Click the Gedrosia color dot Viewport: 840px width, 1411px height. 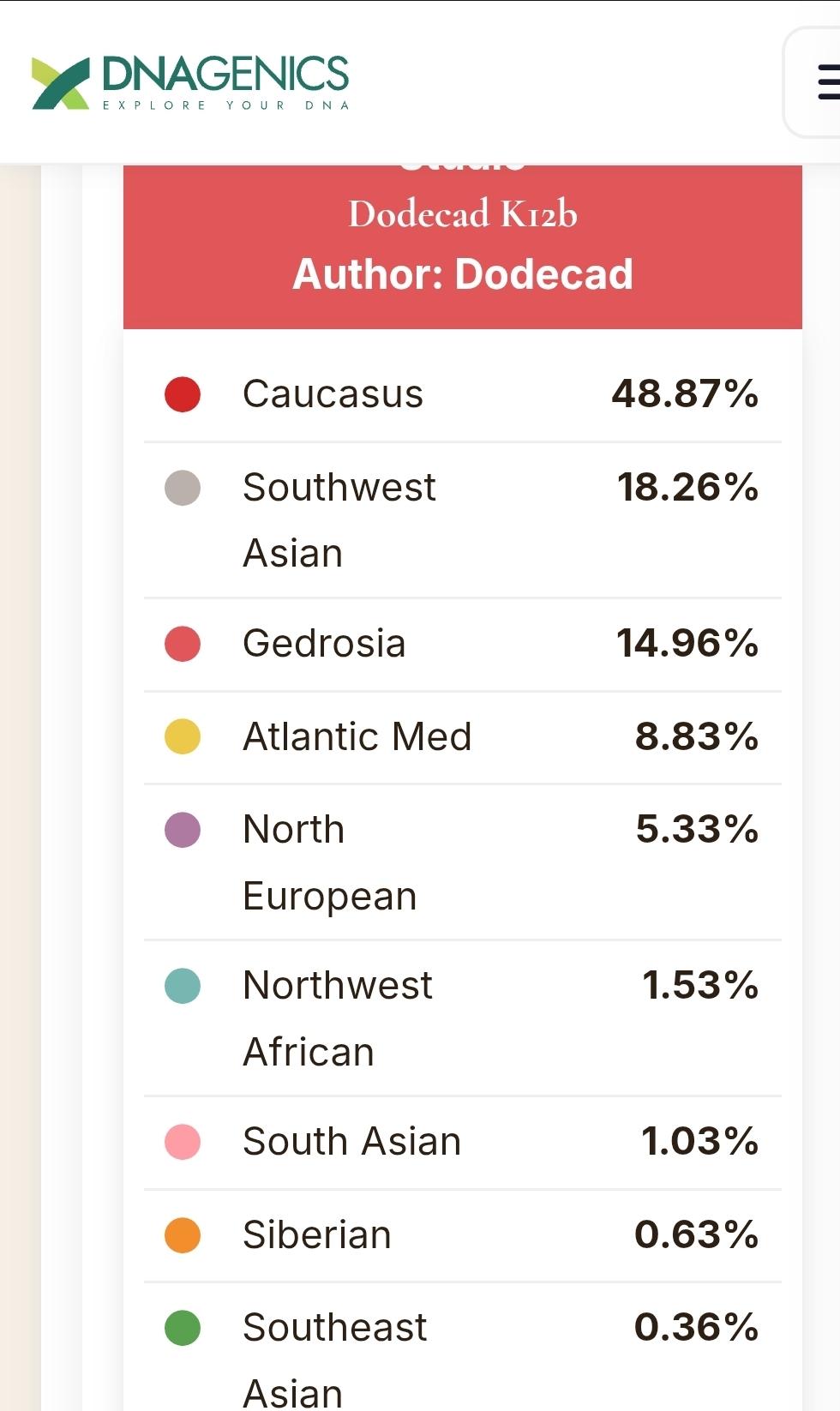pyautogui.click(x=183, y=644)
